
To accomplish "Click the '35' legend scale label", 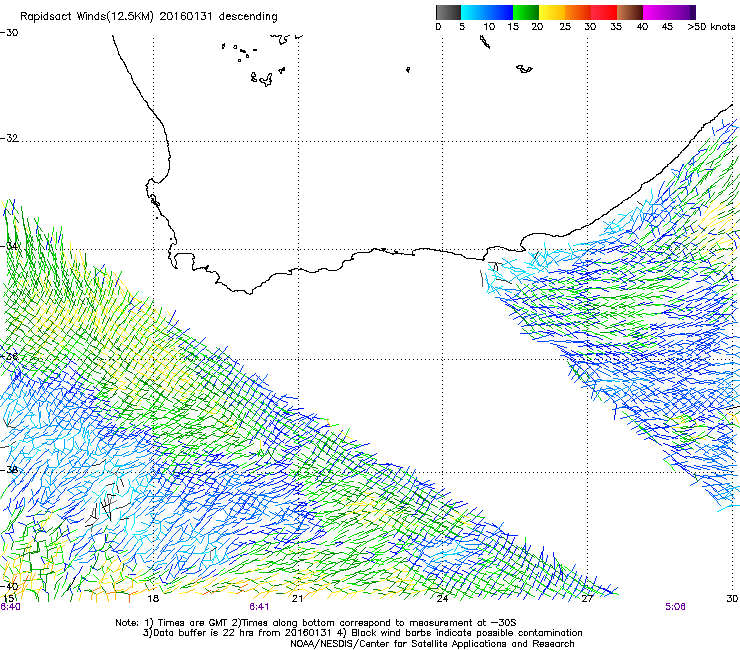I will [x=616, y=27].
